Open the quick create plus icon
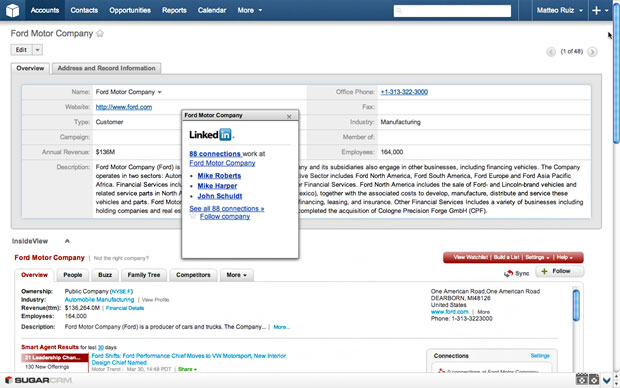620x388 pixels. click(x=596, y=11)
